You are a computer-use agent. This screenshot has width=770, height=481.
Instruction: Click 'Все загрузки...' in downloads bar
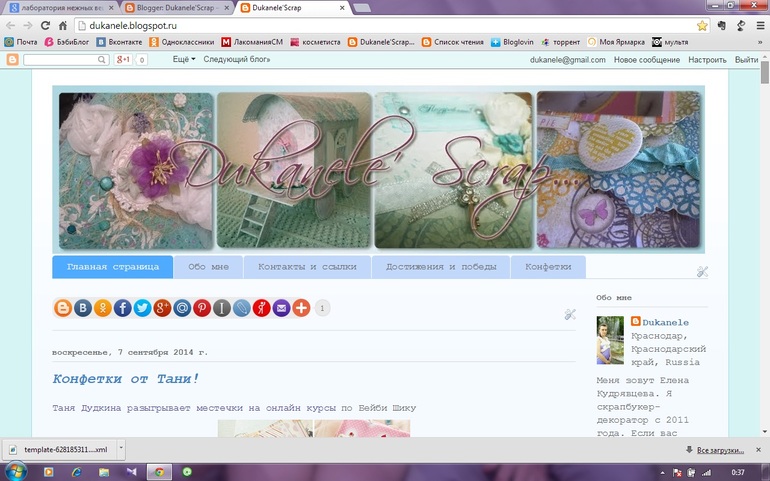tap(718, 451)
